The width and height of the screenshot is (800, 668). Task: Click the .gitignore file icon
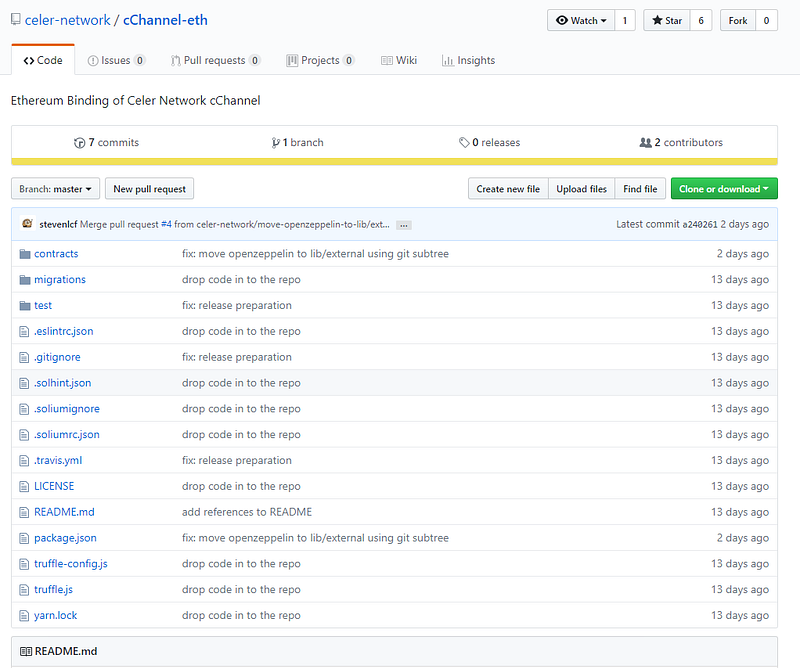(24, 357)
